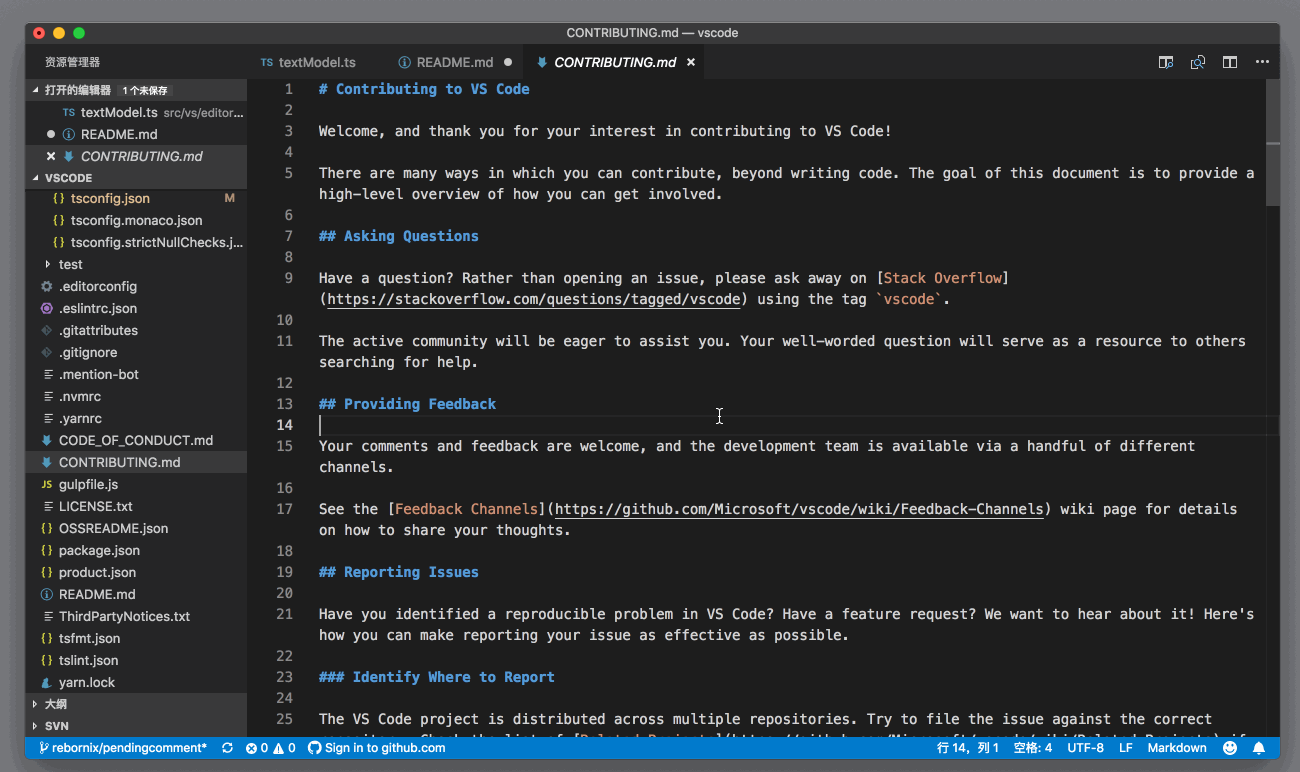
Task: Click the open changes icon in editor toolbar
Action: (1198, 62)
